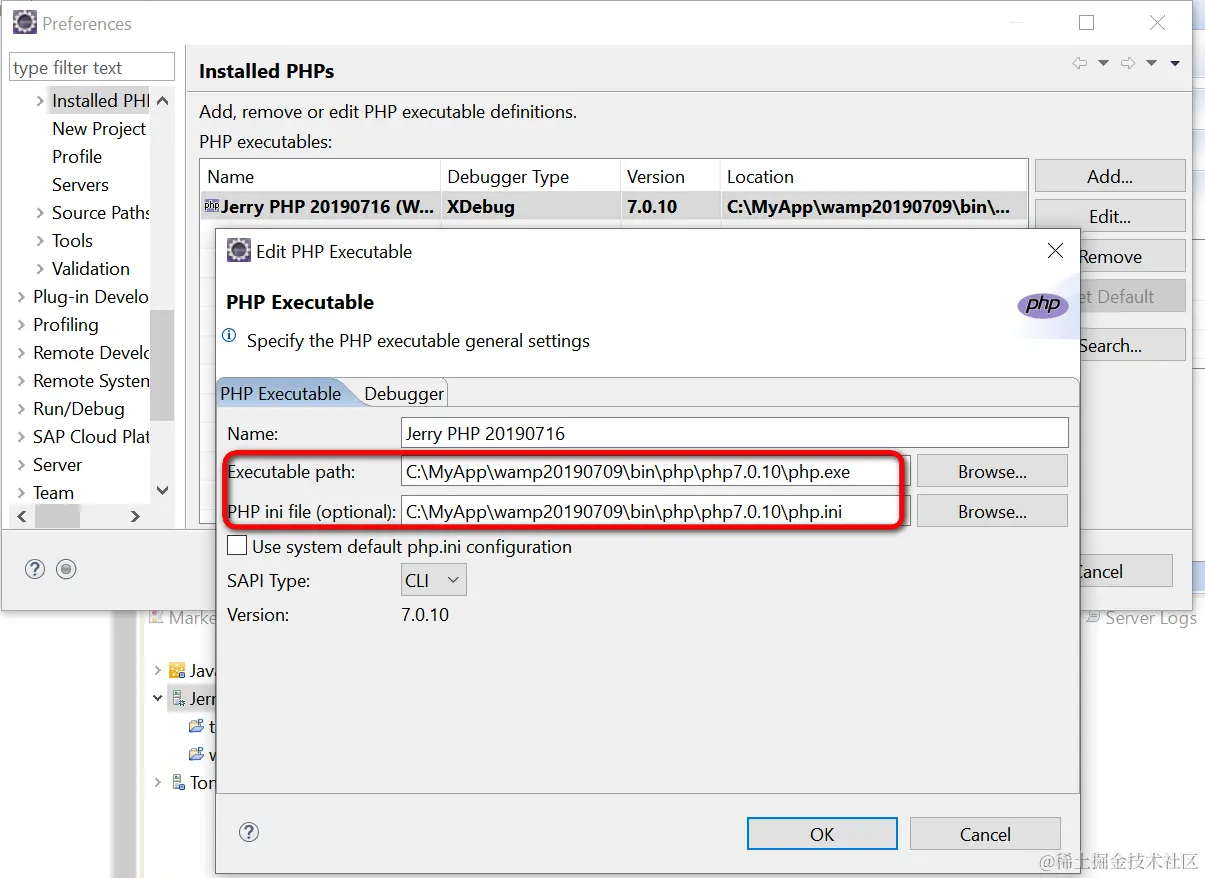Screen dimensions: 1205x878
Task: Click the type filter text box
Action: [x=92, y=67]
